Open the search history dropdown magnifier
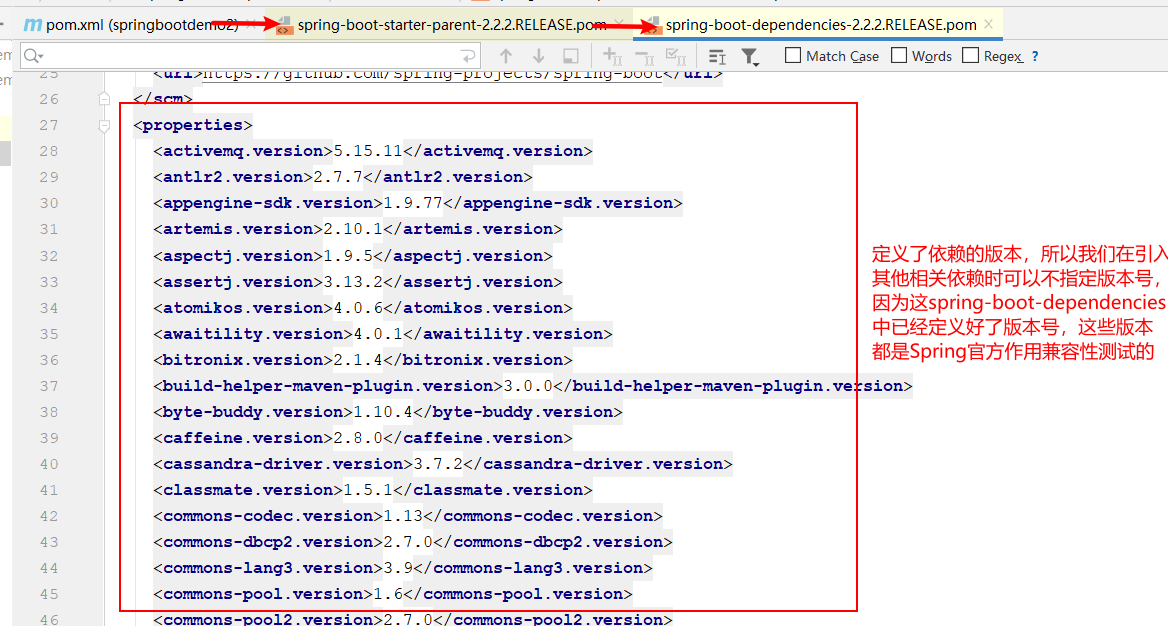Viewport: 1168px width, 626px height. click(33, 56)
